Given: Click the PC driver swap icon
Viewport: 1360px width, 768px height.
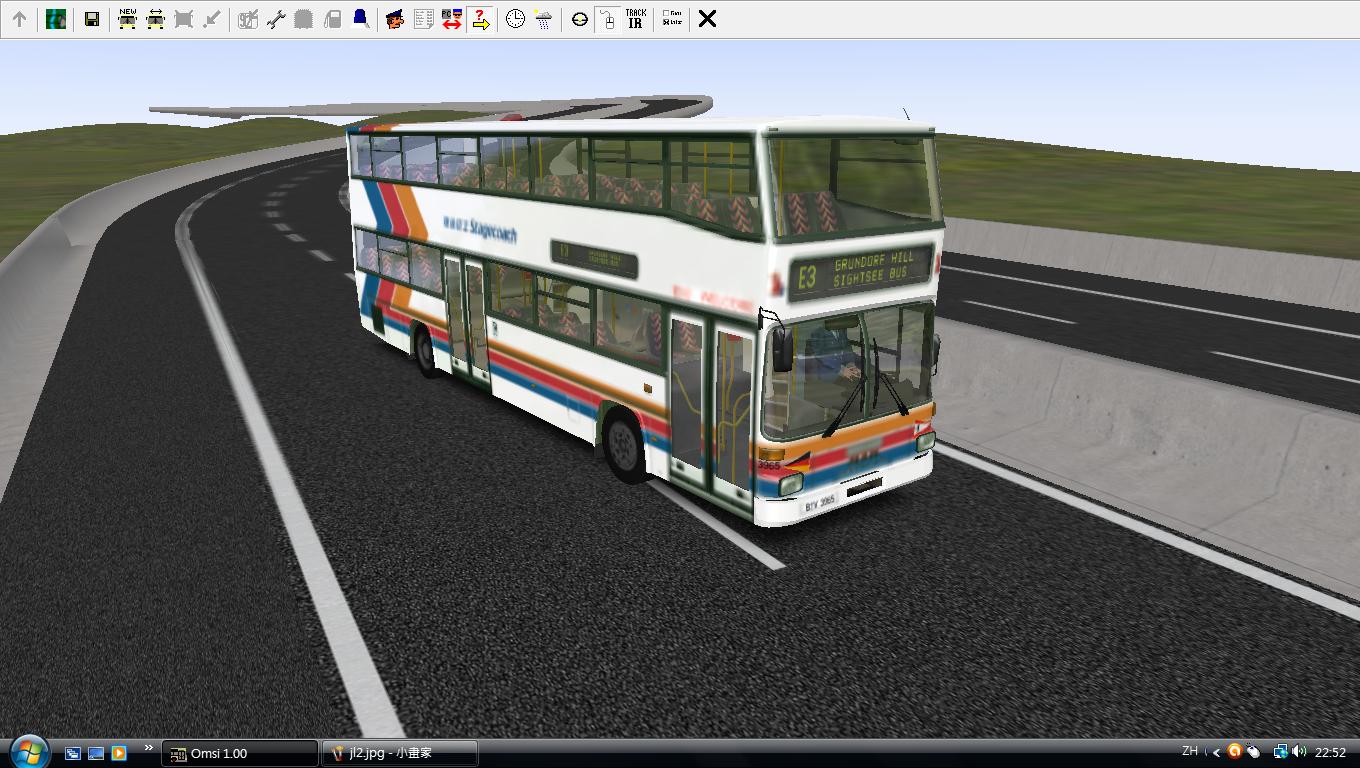Looking at the screenshot, I should tap(451, 19).
